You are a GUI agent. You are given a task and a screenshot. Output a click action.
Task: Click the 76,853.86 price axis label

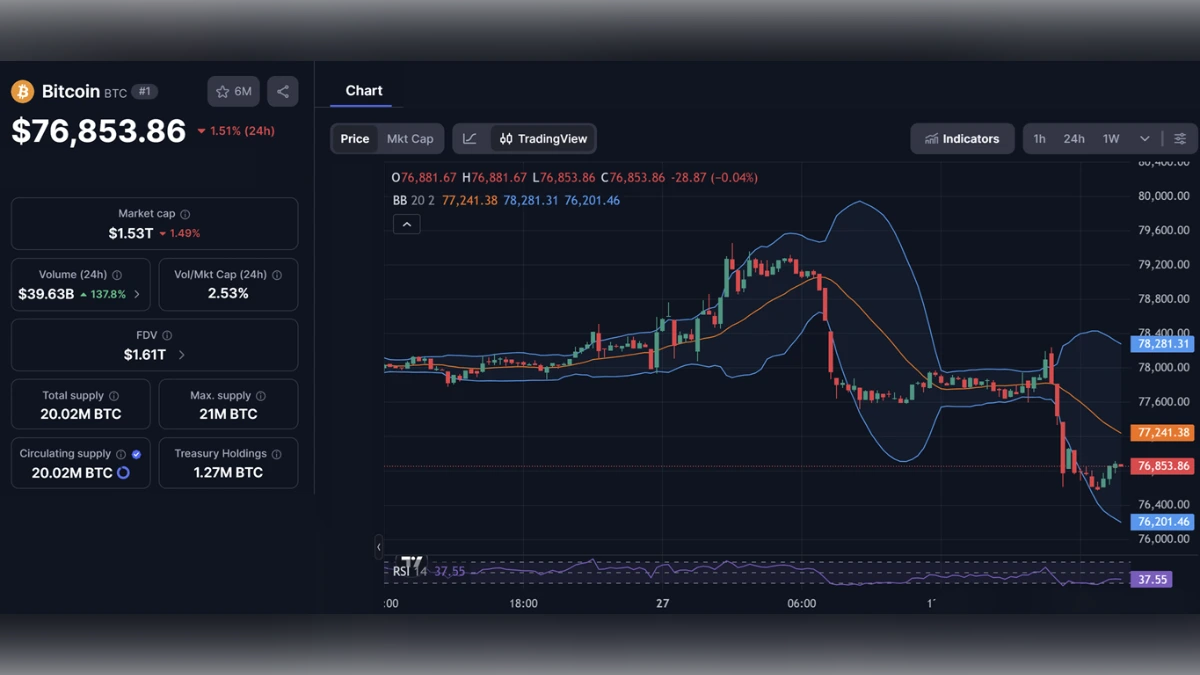tap(1161, 465)
